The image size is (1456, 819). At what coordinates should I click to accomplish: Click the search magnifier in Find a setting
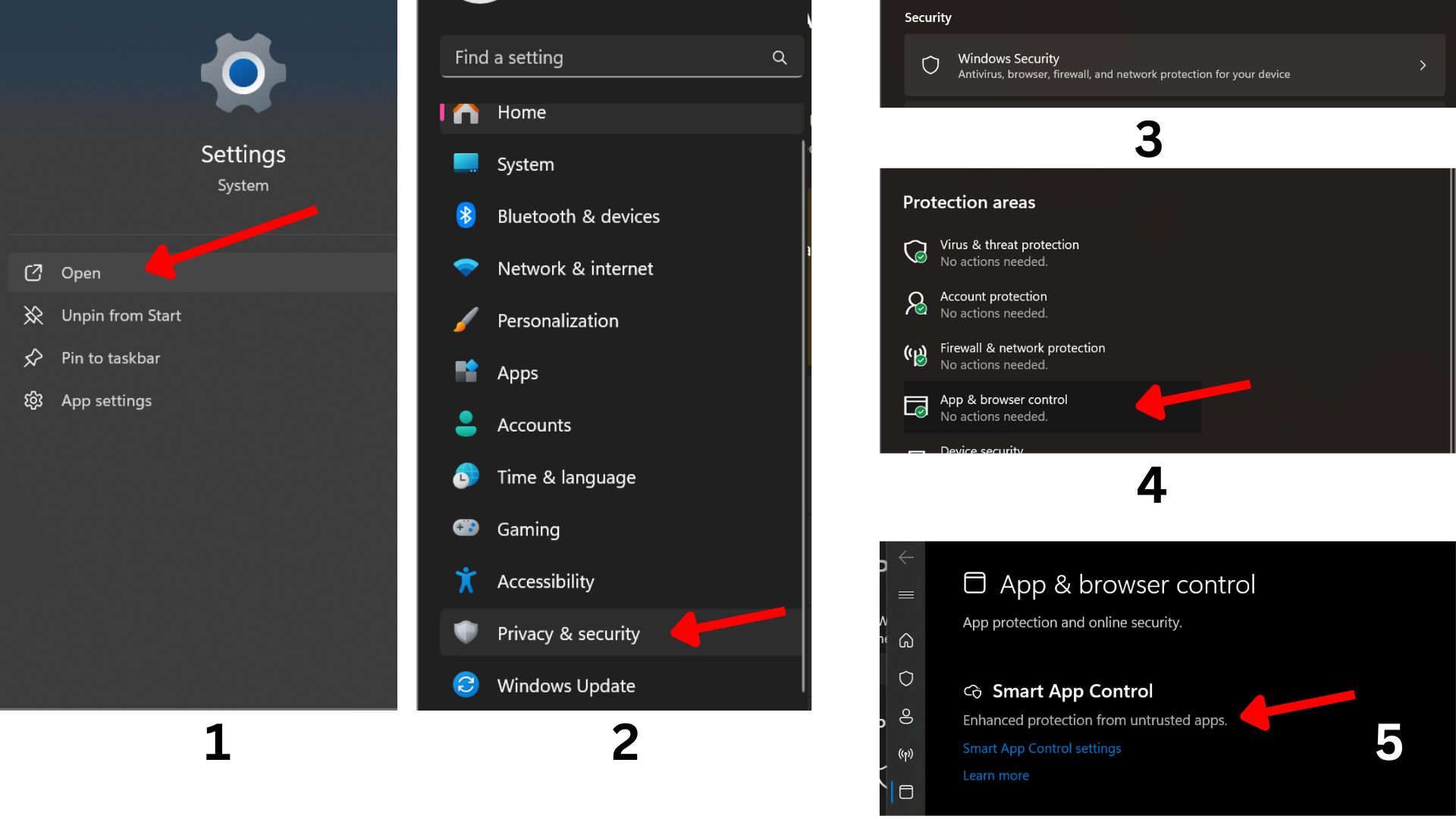point(780,58)
